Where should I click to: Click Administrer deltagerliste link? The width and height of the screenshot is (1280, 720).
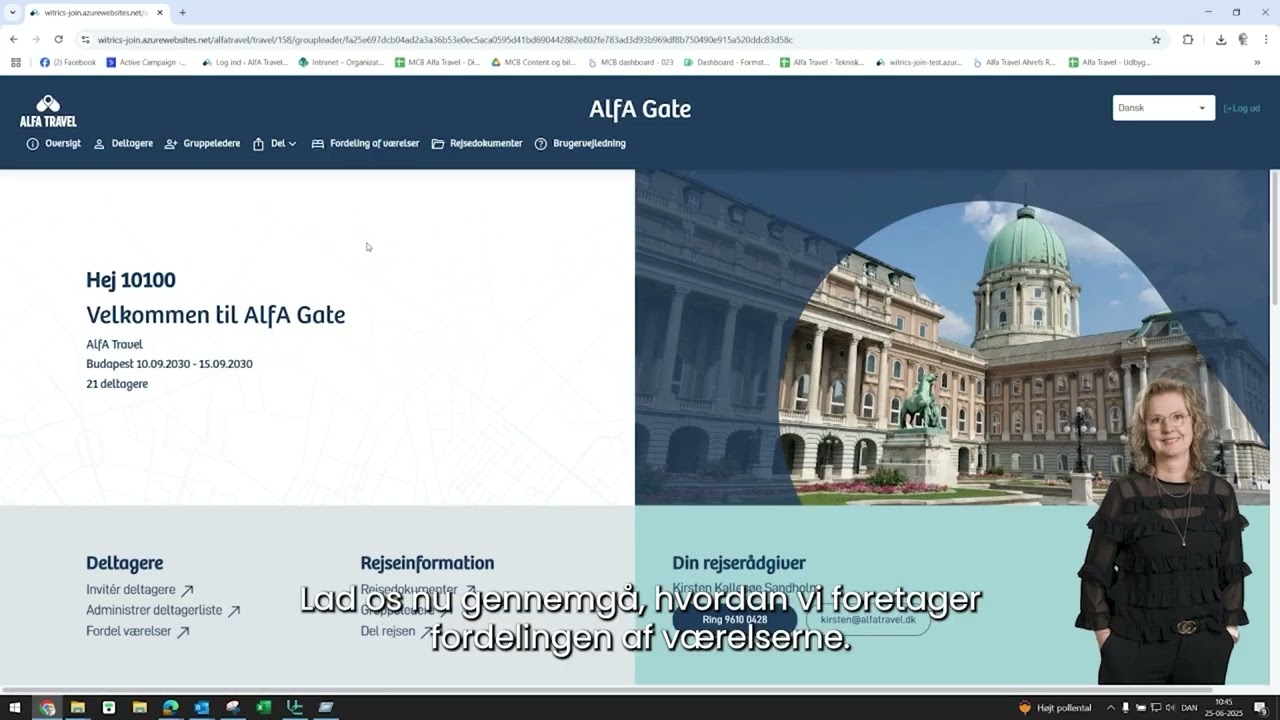click(163, 610)
